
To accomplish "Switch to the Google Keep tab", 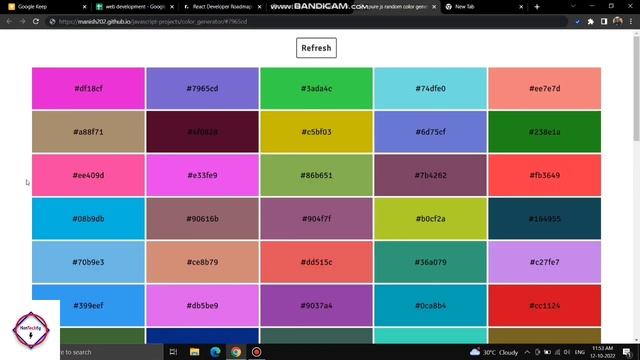I will 47,7.
